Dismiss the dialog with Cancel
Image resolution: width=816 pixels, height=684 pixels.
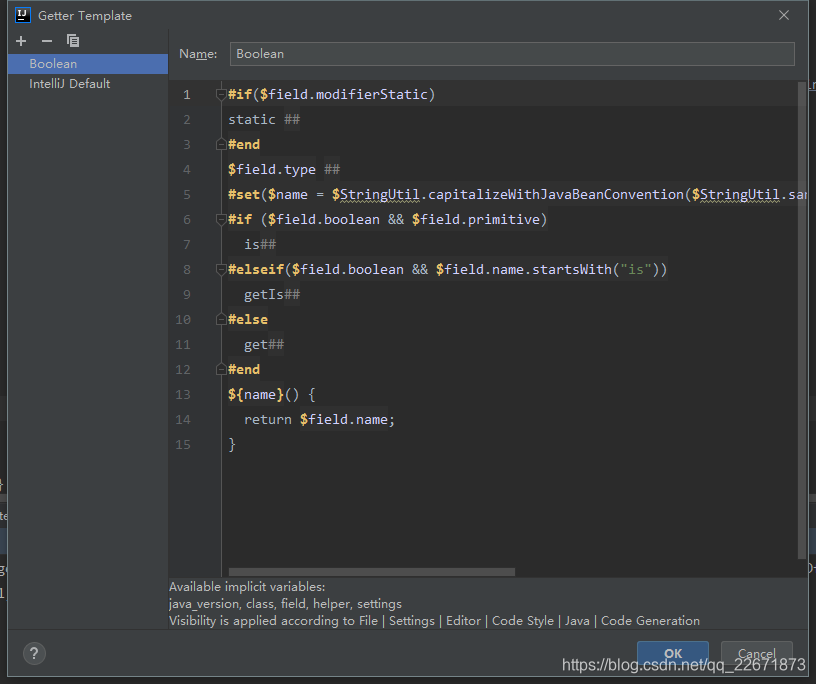click(x=756, y=652)
